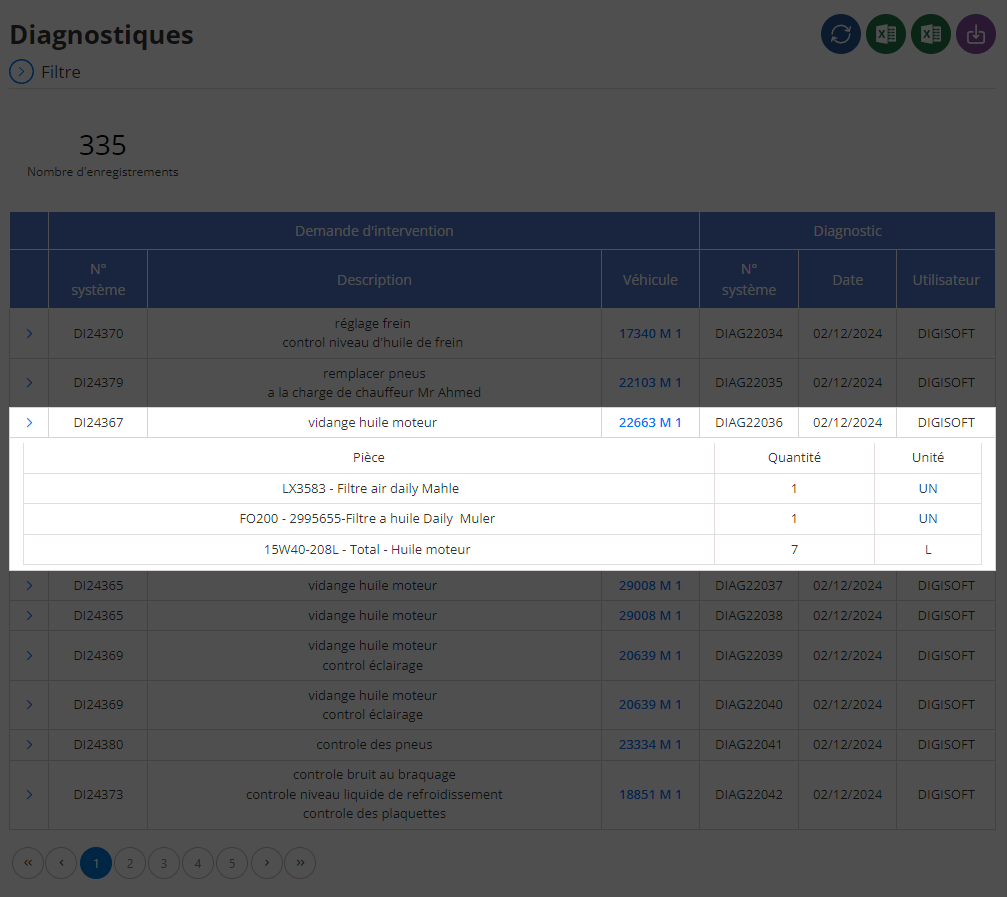This screenshot has width=1007, height=897.
Task: Expand row DI24380 details
Action: pyautogui.click(x=30, y=745)
